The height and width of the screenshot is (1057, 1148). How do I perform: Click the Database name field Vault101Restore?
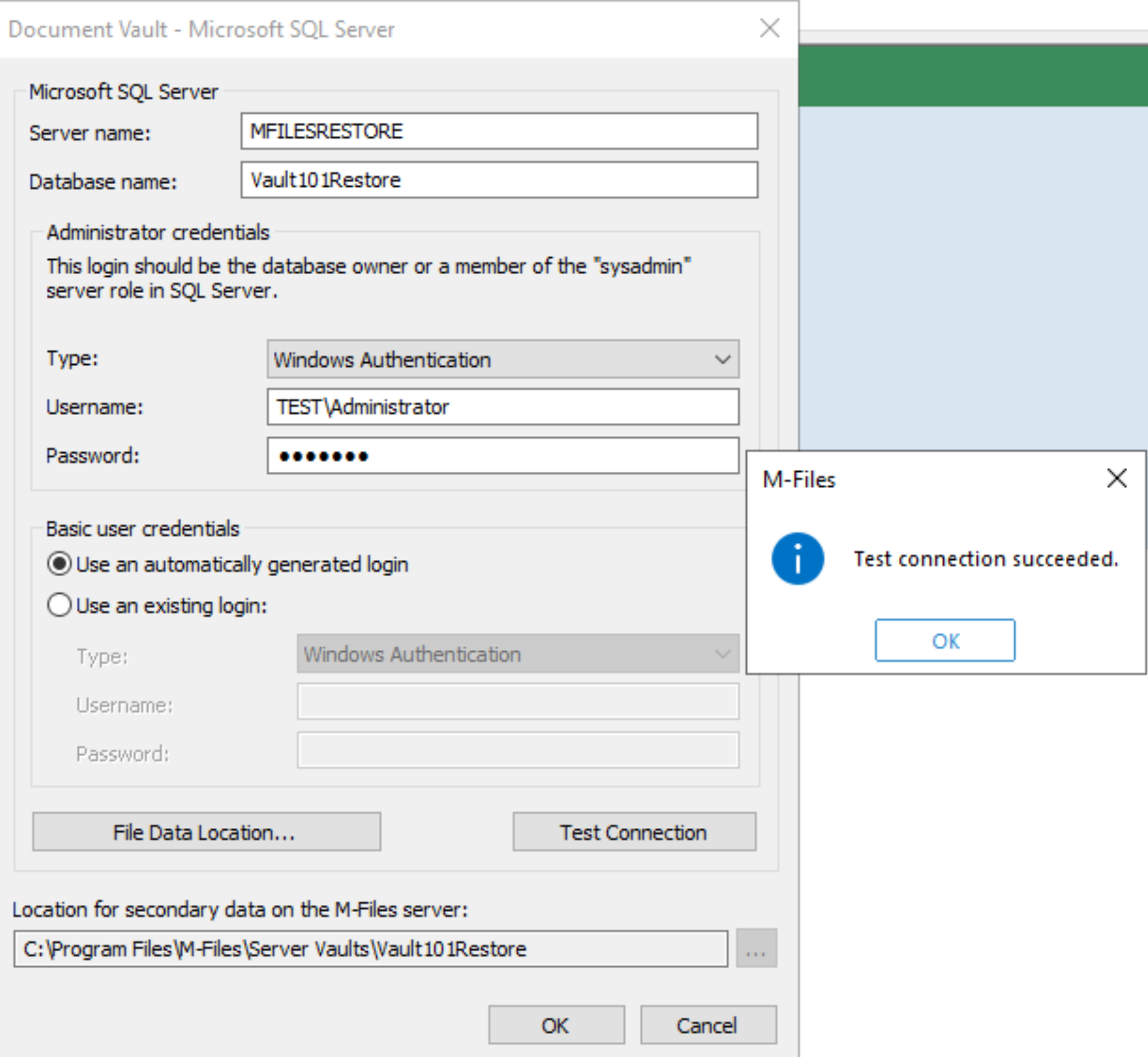(499, 180)
